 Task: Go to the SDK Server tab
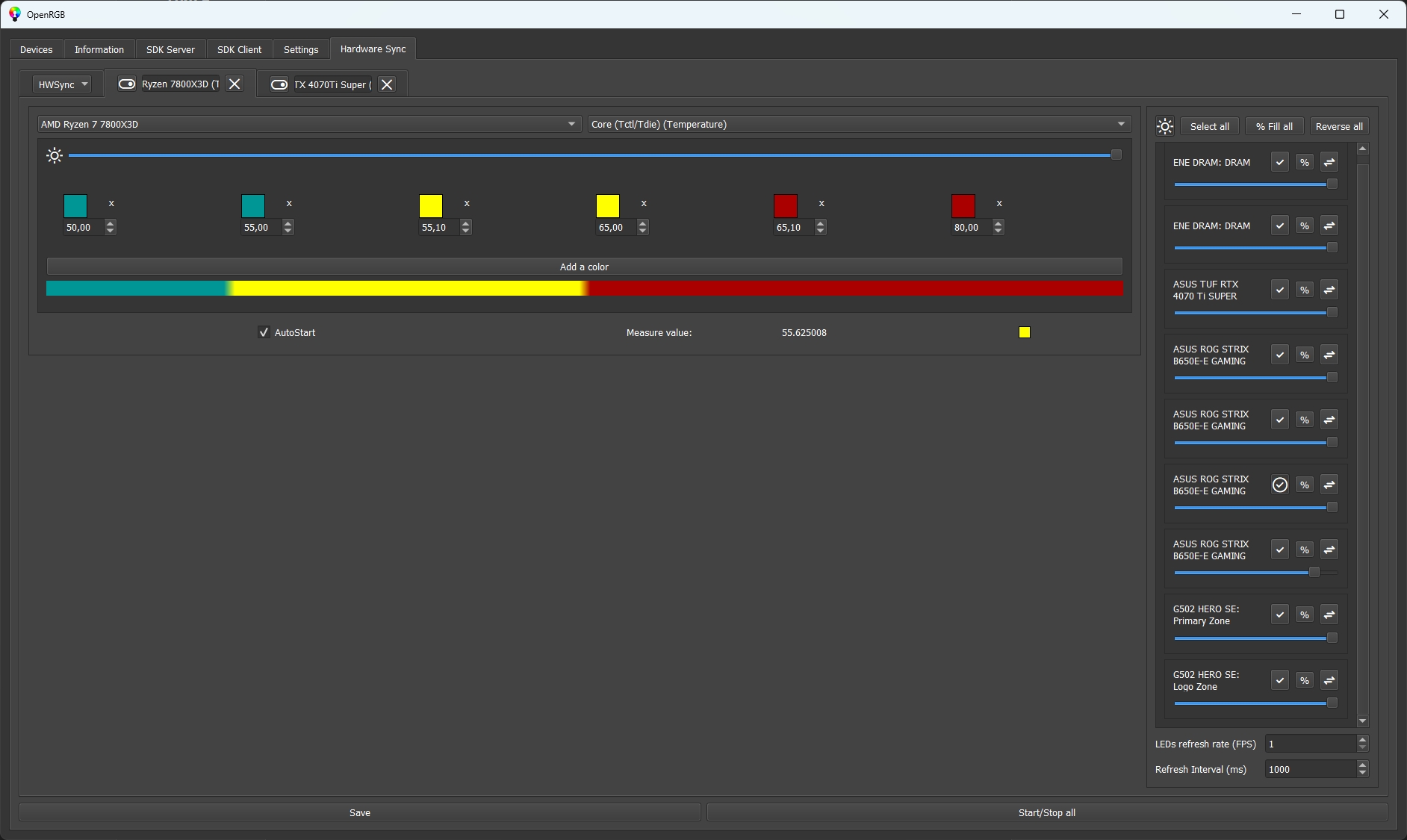170,49
